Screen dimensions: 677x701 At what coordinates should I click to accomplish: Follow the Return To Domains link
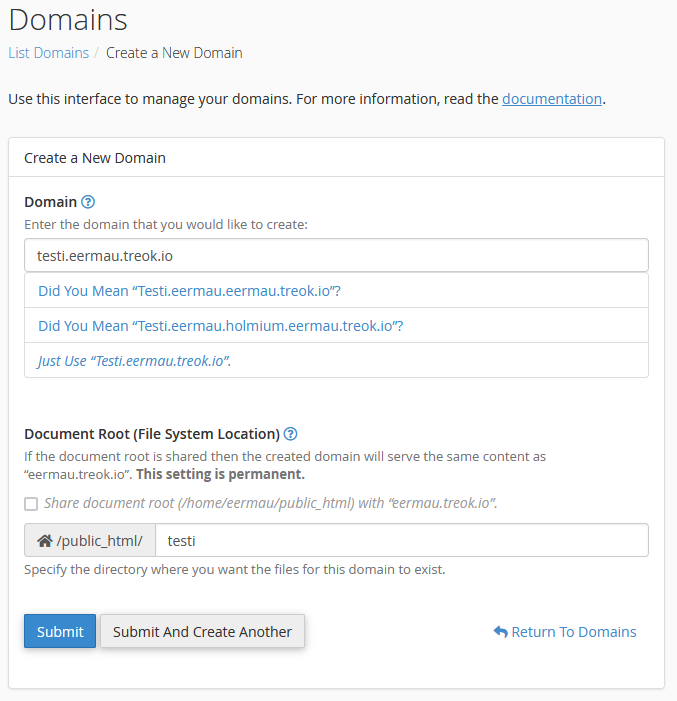pyautogui.click(x=574, y=632)
